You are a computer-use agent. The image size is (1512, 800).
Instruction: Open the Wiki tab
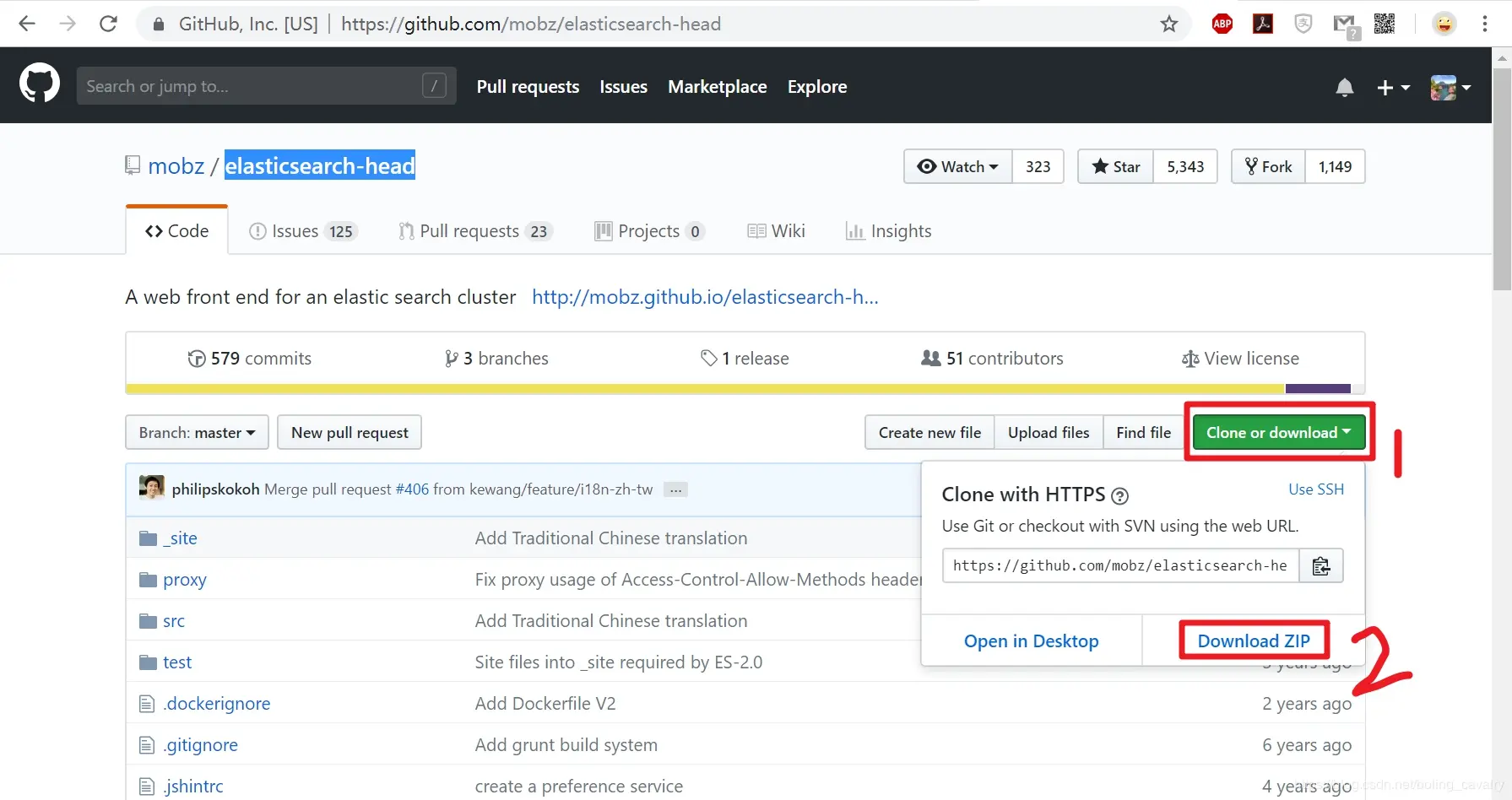[x=776, y=231]
